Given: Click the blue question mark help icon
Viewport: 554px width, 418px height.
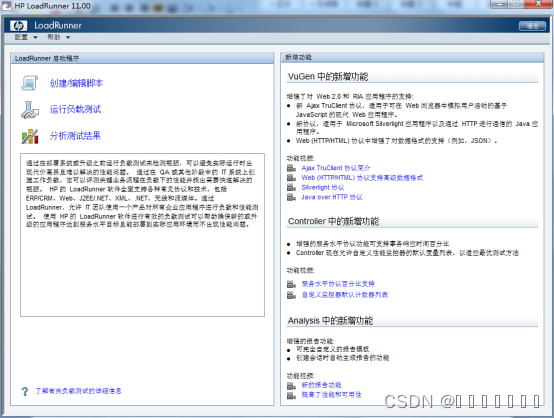Looking at the screenshot, I should pos(24,391).
